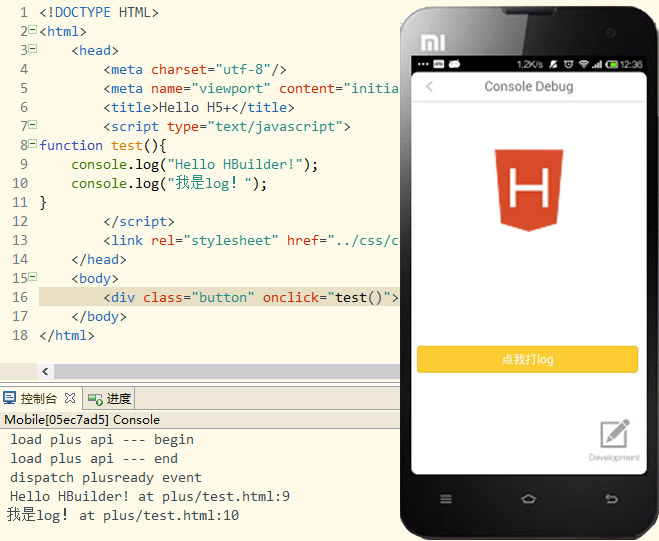
Task: Click the meta charset utf-8 line
Action: [x=195, y=70]
